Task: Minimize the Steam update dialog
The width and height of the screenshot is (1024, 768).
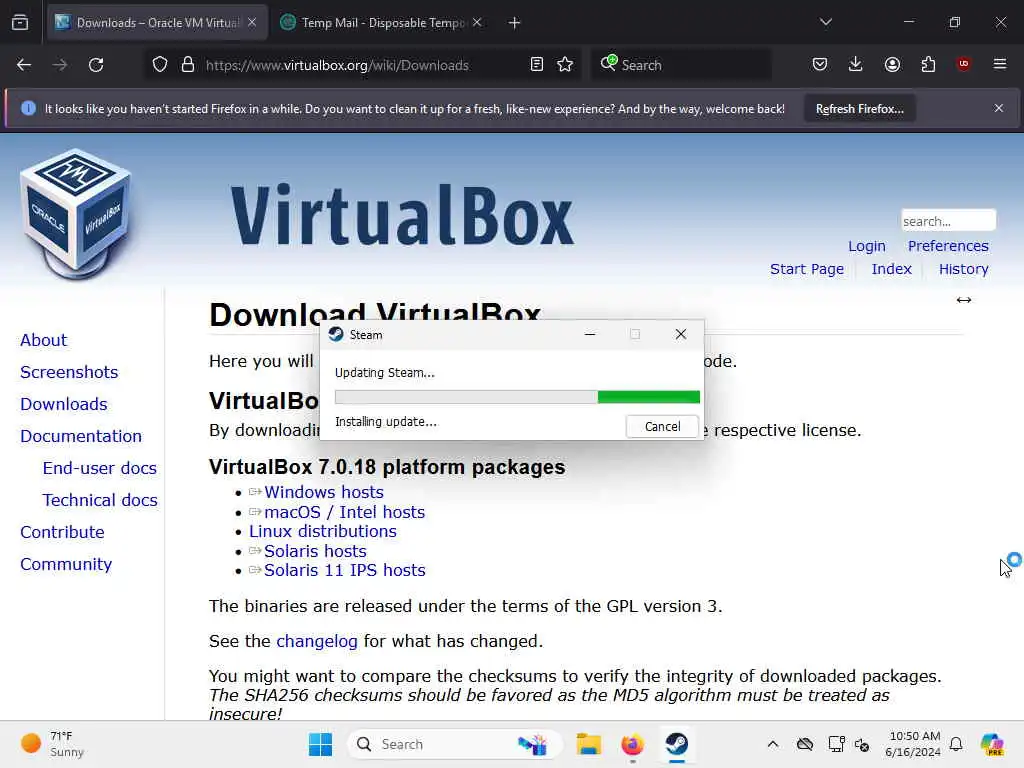Action: pyautogui.click(x=590, y=334)
